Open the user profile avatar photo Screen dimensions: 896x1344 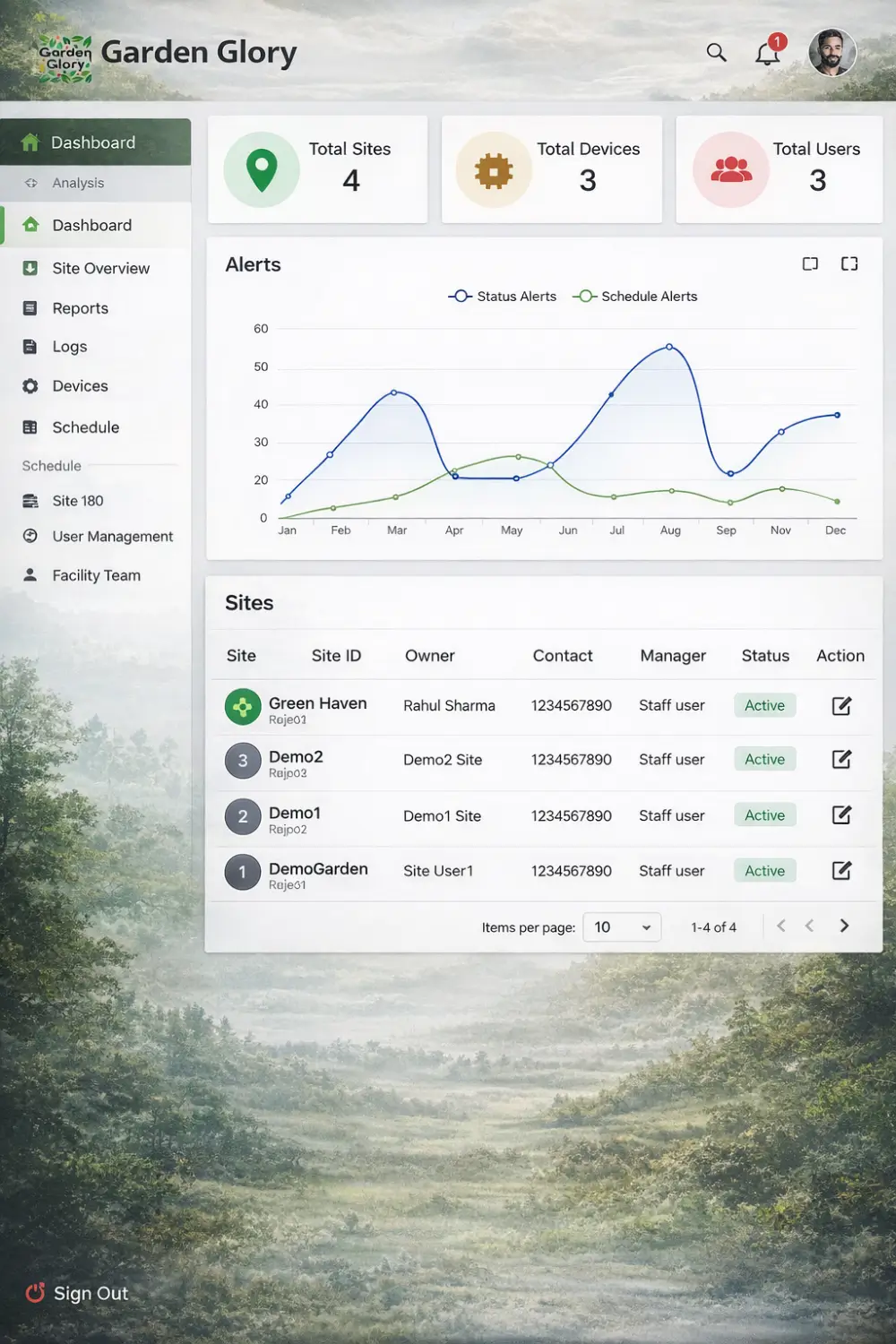click(x=831, y=53)
